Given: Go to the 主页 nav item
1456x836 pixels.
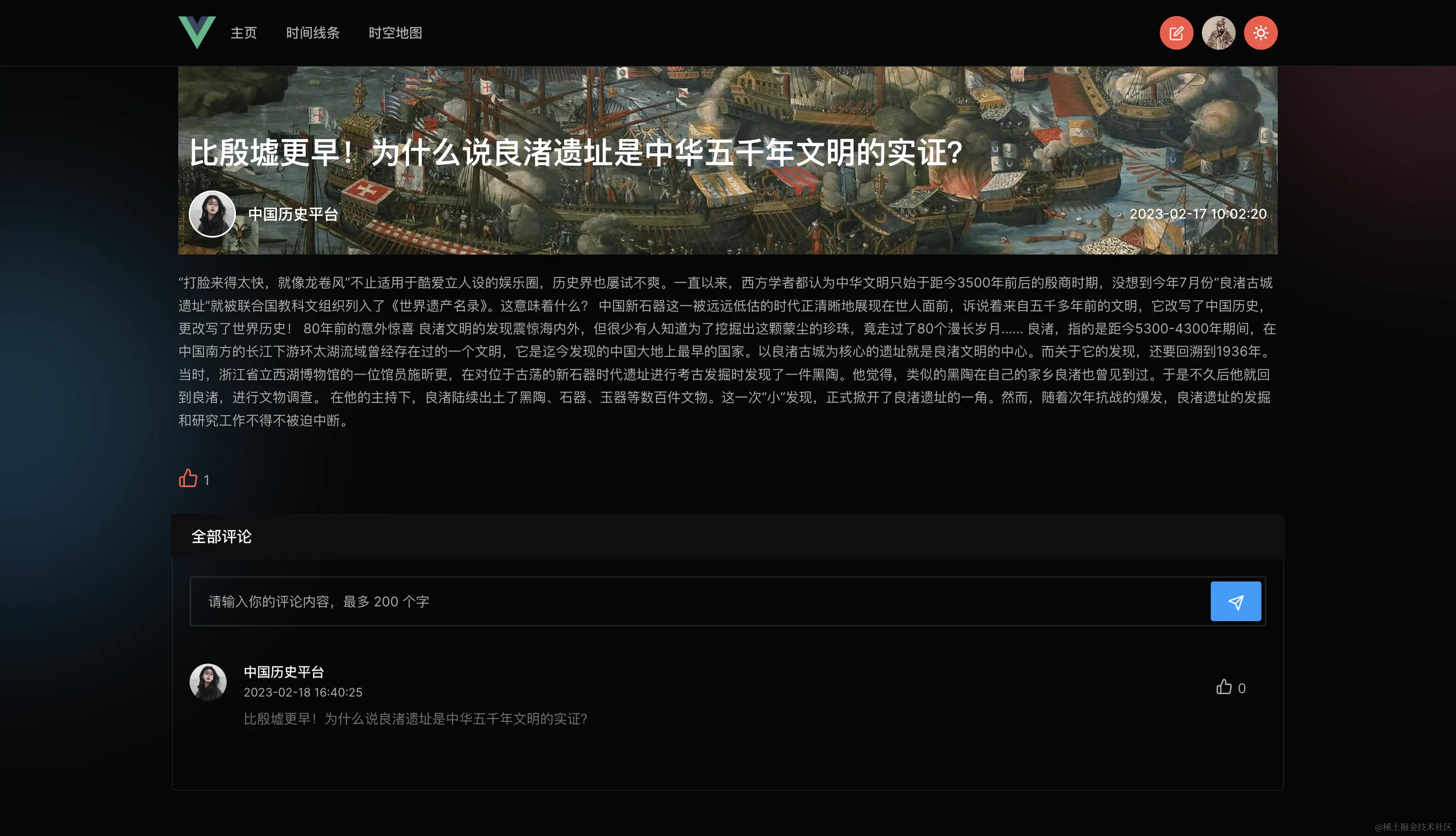Looking at the screenshot, I should tap(243, 33).
